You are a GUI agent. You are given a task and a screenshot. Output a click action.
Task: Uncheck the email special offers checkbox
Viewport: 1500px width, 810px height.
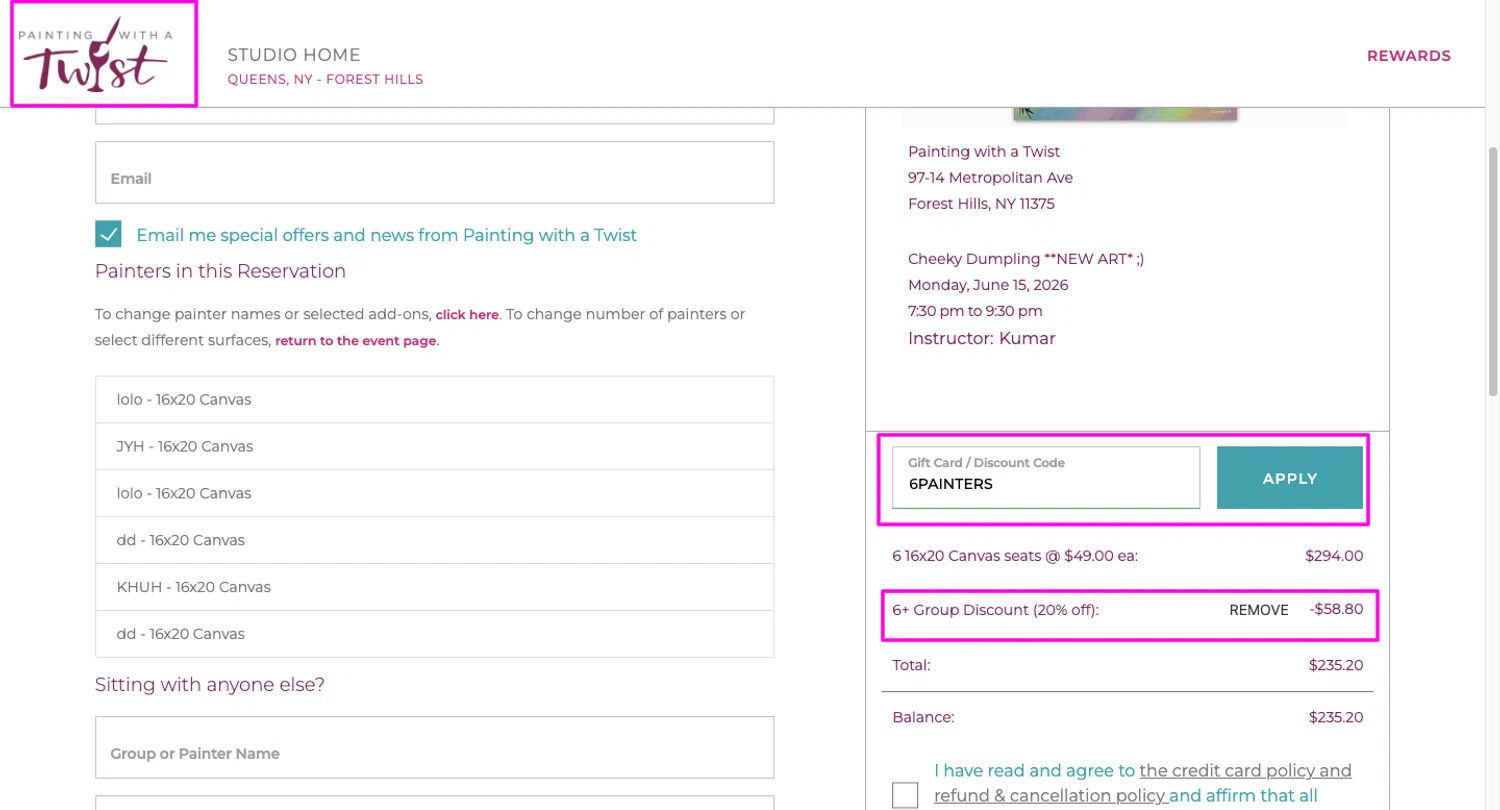[108, 234]
